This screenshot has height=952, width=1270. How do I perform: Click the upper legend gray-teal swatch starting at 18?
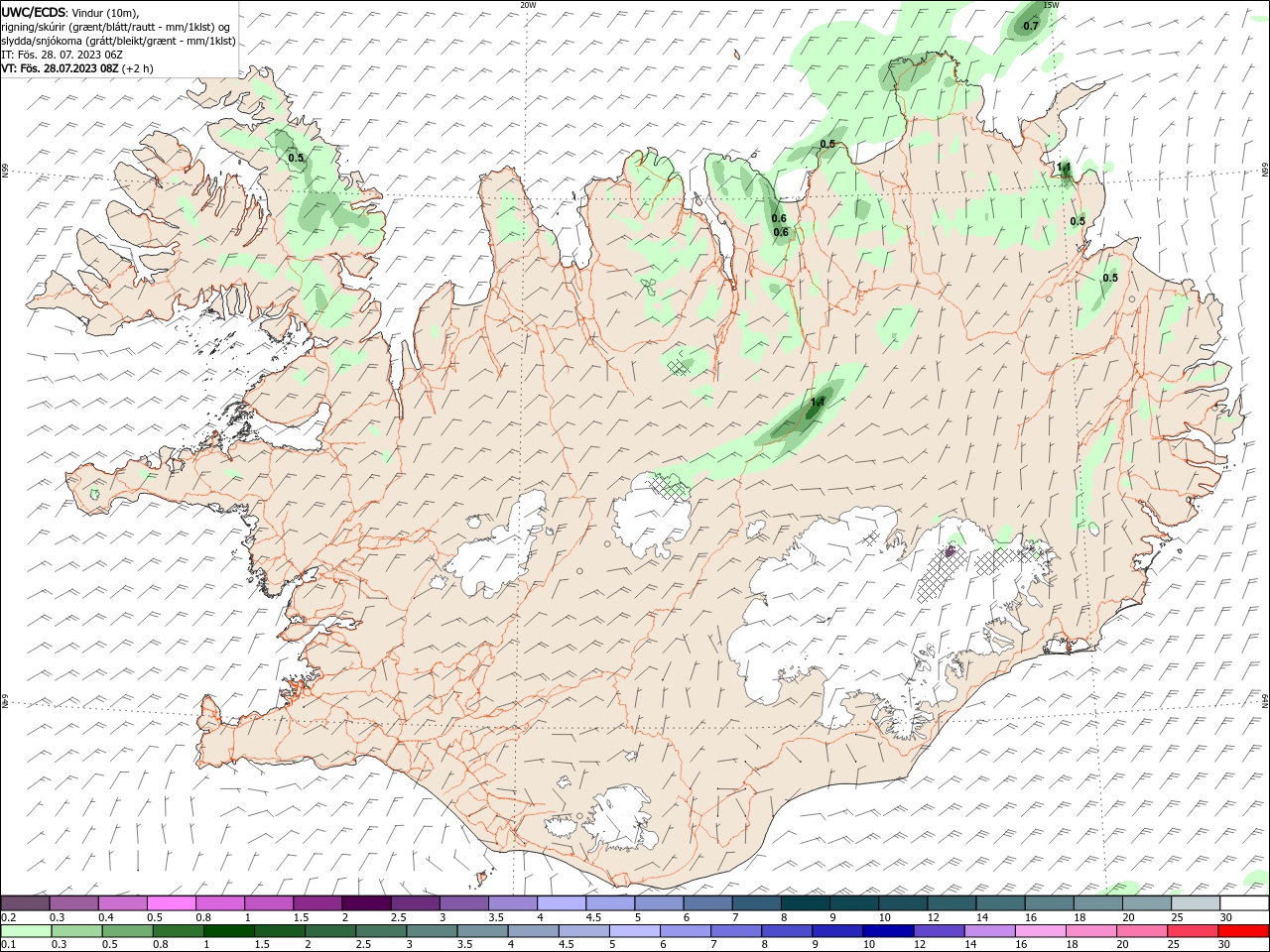(x=1098, y=903)
